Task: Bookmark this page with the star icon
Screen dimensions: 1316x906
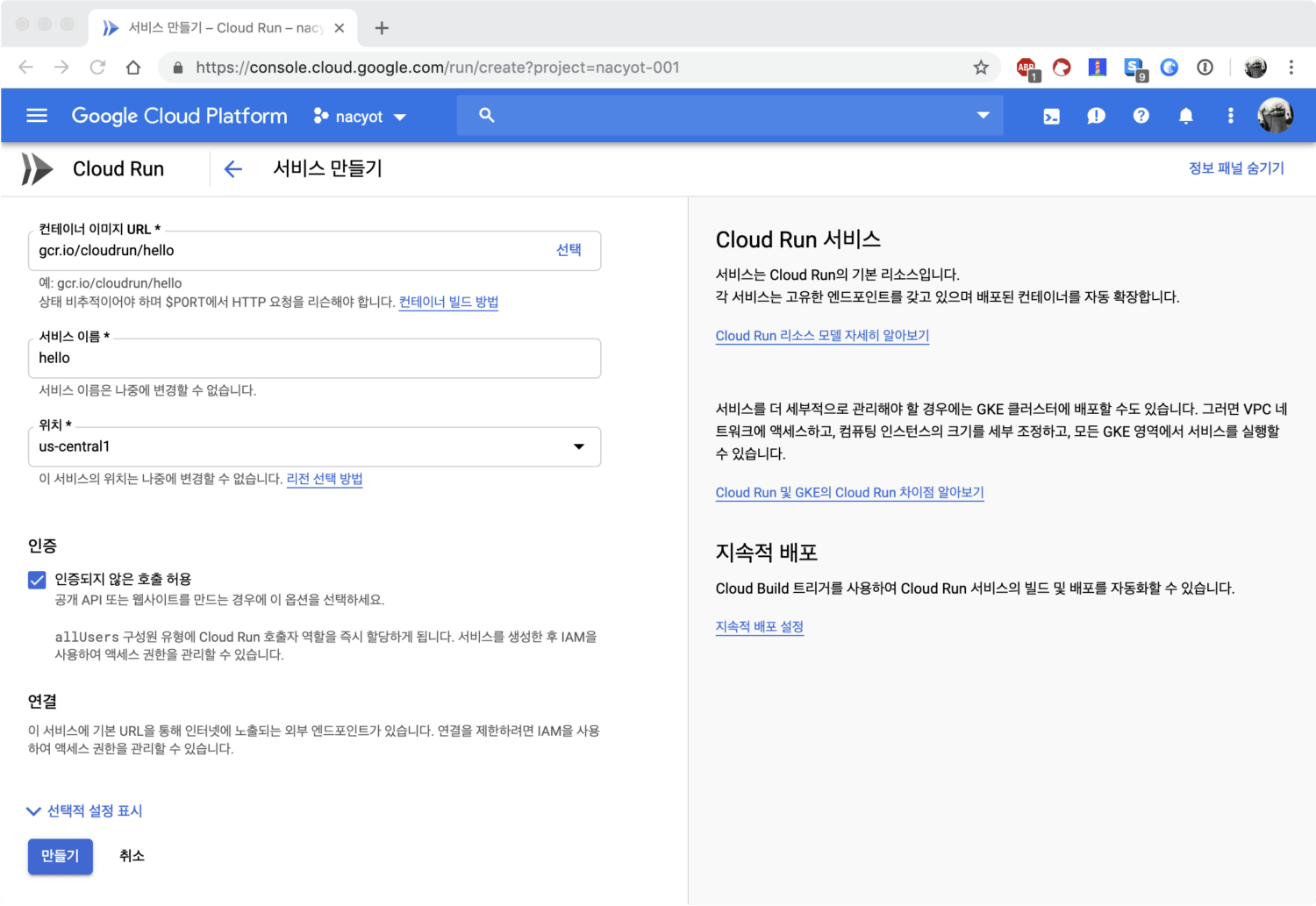Action: click(980, 68)
